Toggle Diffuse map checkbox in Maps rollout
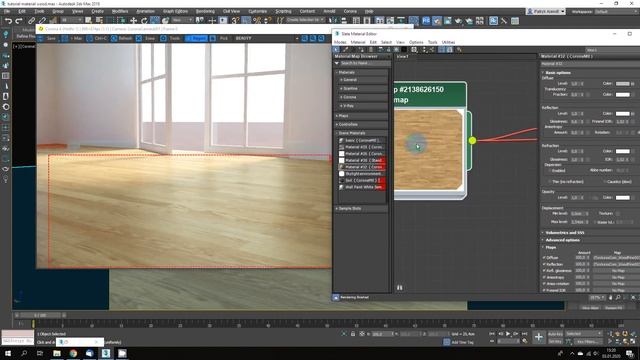Viewport: 640px width, 360px height. [x=544, y=258]
